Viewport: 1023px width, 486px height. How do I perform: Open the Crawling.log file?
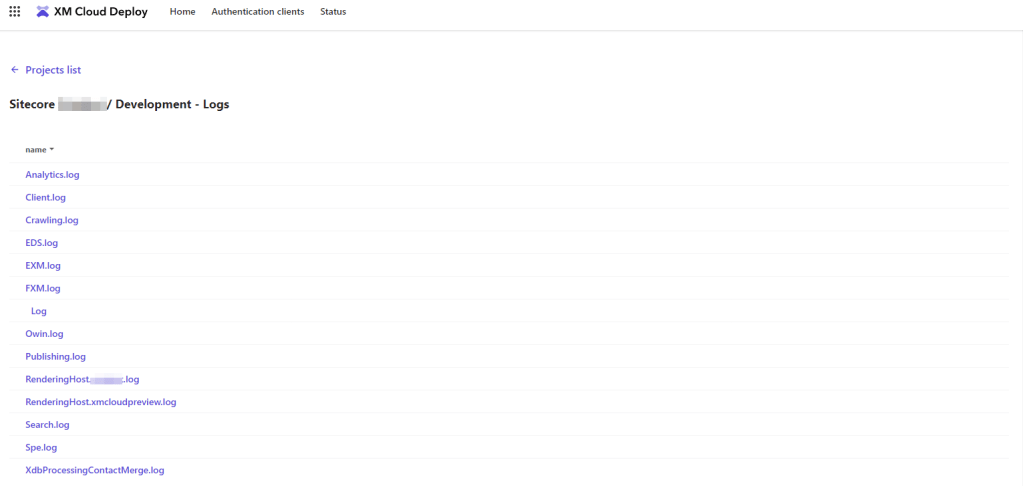(51, 220)
